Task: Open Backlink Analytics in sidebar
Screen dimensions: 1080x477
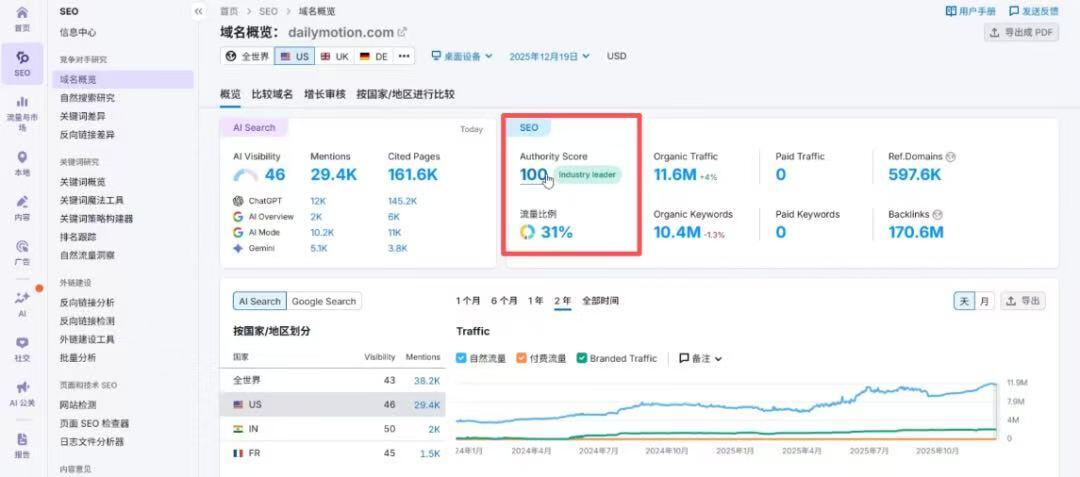Action: click(x=87, y=302)
